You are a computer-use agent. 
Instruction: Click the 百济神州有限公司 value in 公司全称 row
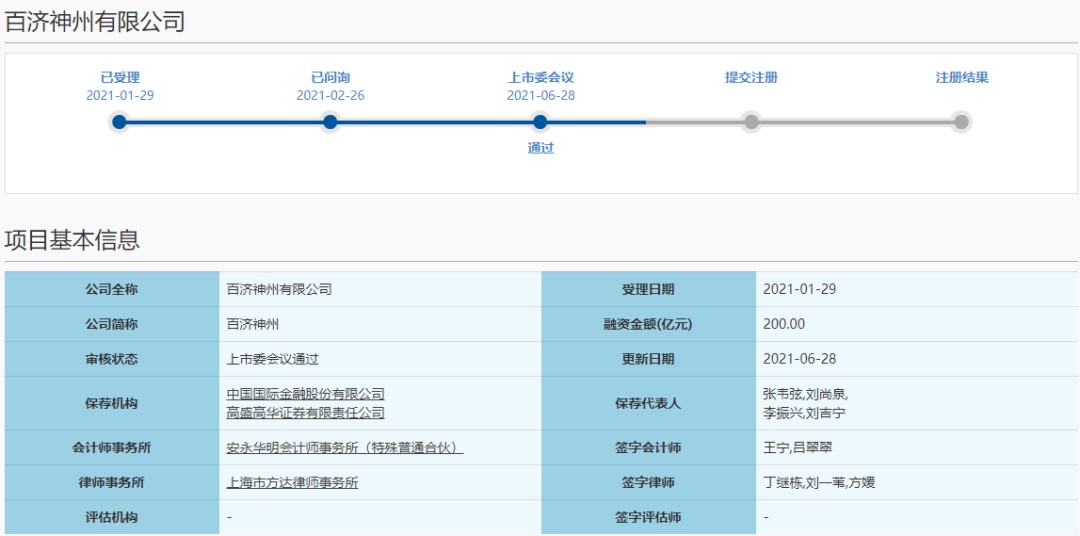coord(279,289)
